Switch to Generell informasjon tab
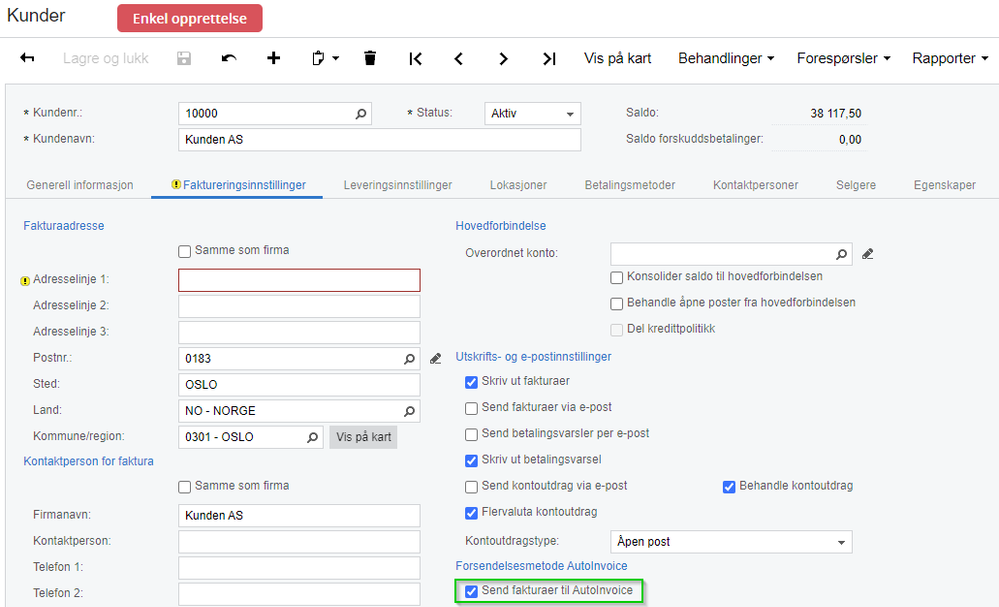This screenshot has height=607, width=999. tap(80, 185)
